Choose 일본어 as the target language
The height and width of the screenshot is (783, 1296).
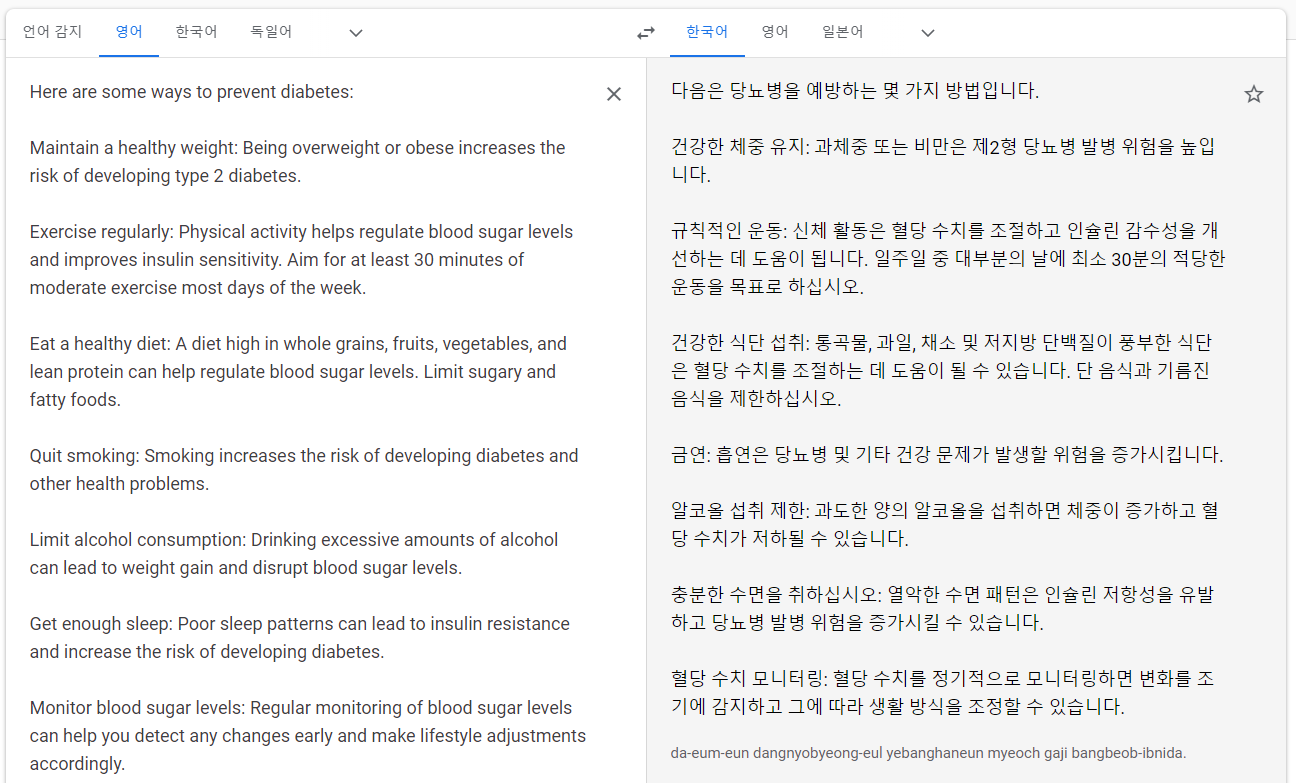click(843, 32)
